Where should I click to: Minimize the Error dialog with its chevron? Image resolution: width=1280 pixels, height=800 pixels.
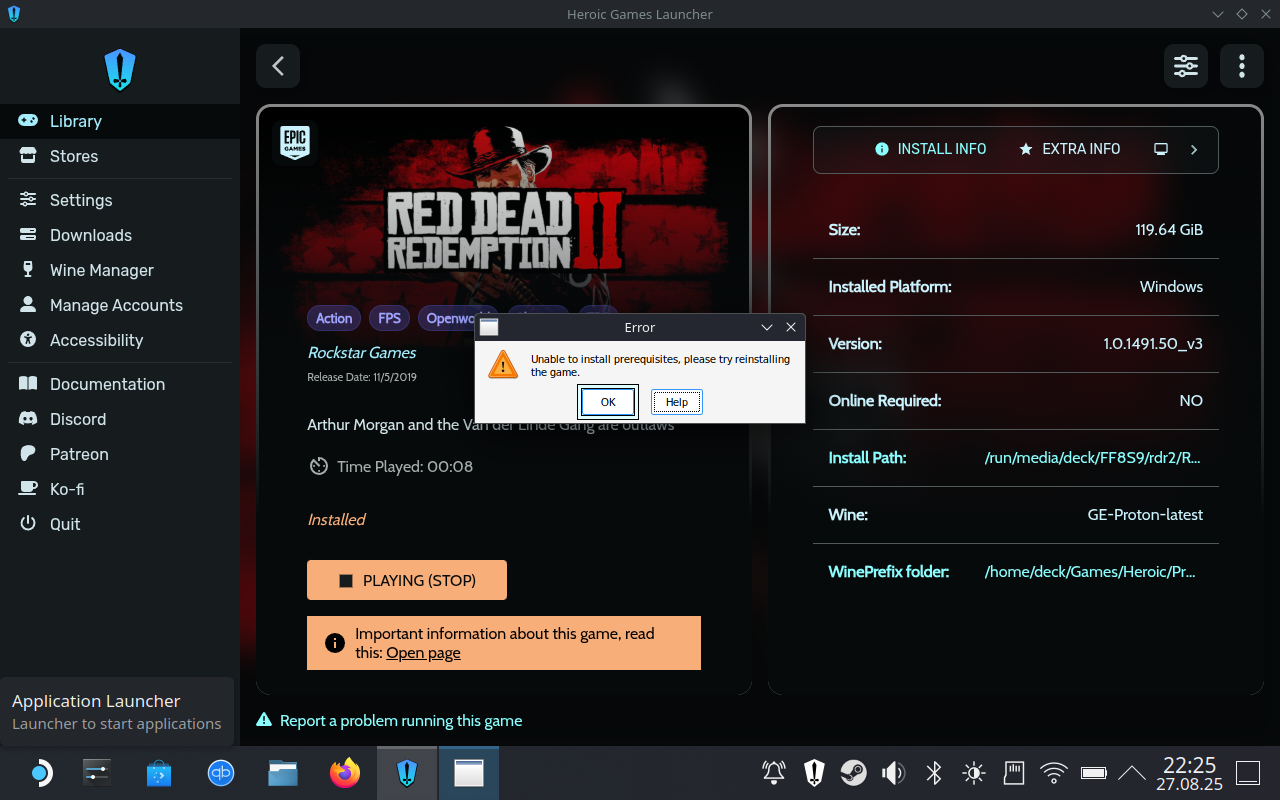[767, 327]
